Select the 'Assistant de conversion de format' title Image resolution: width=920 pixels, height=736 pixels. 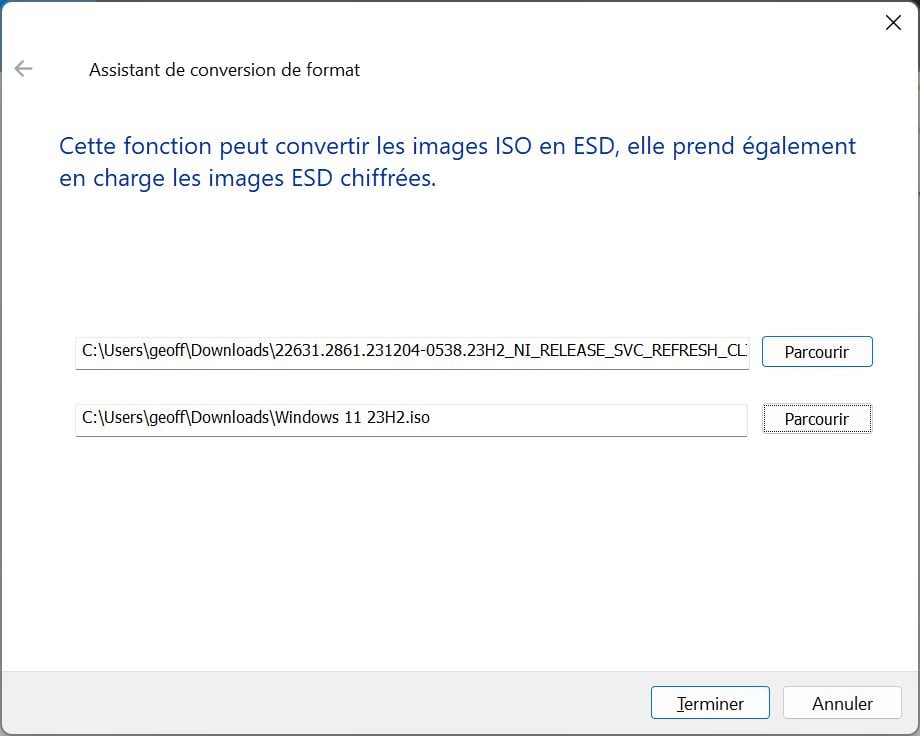[x=224, y=70]
